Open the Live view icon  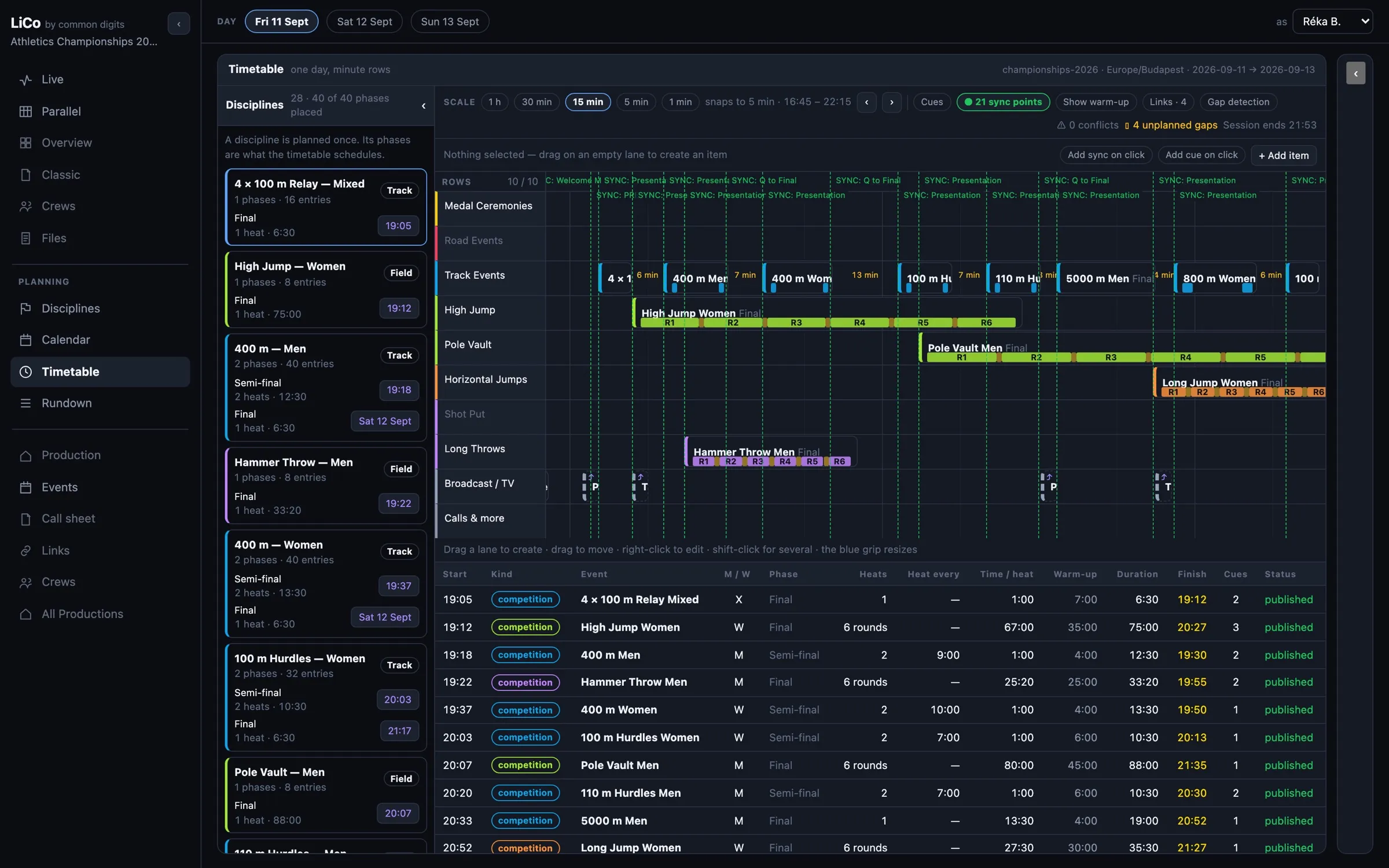point(25,80)
